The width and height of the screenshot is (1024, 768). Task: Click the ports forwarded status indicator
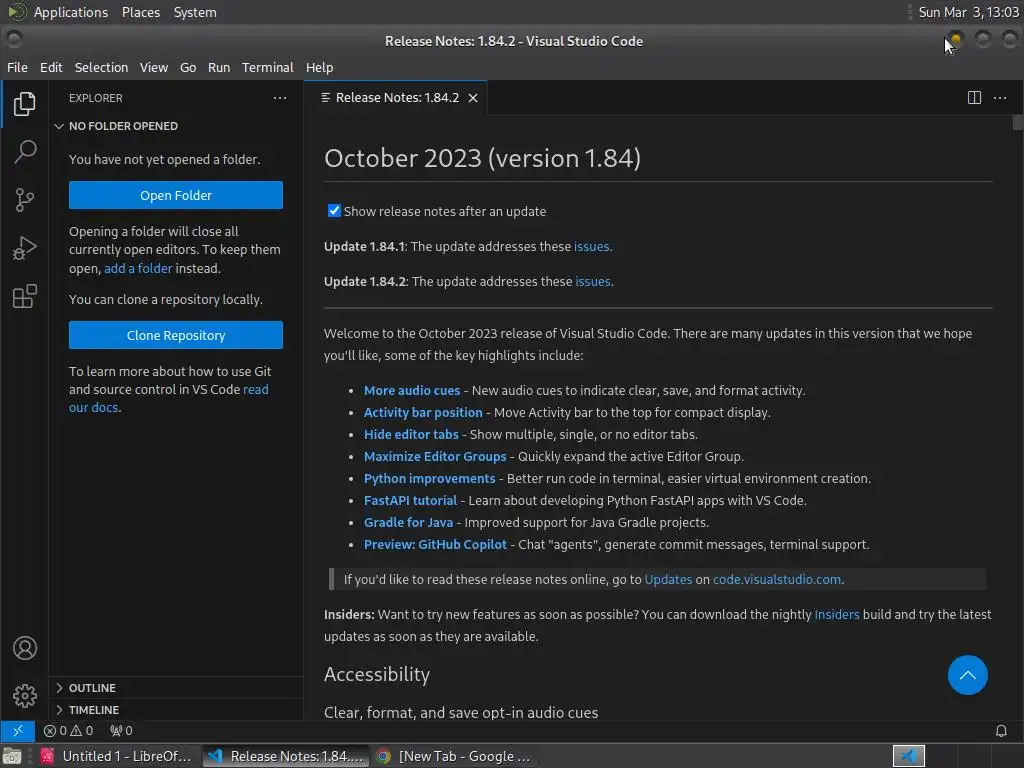tap(121, 731)
